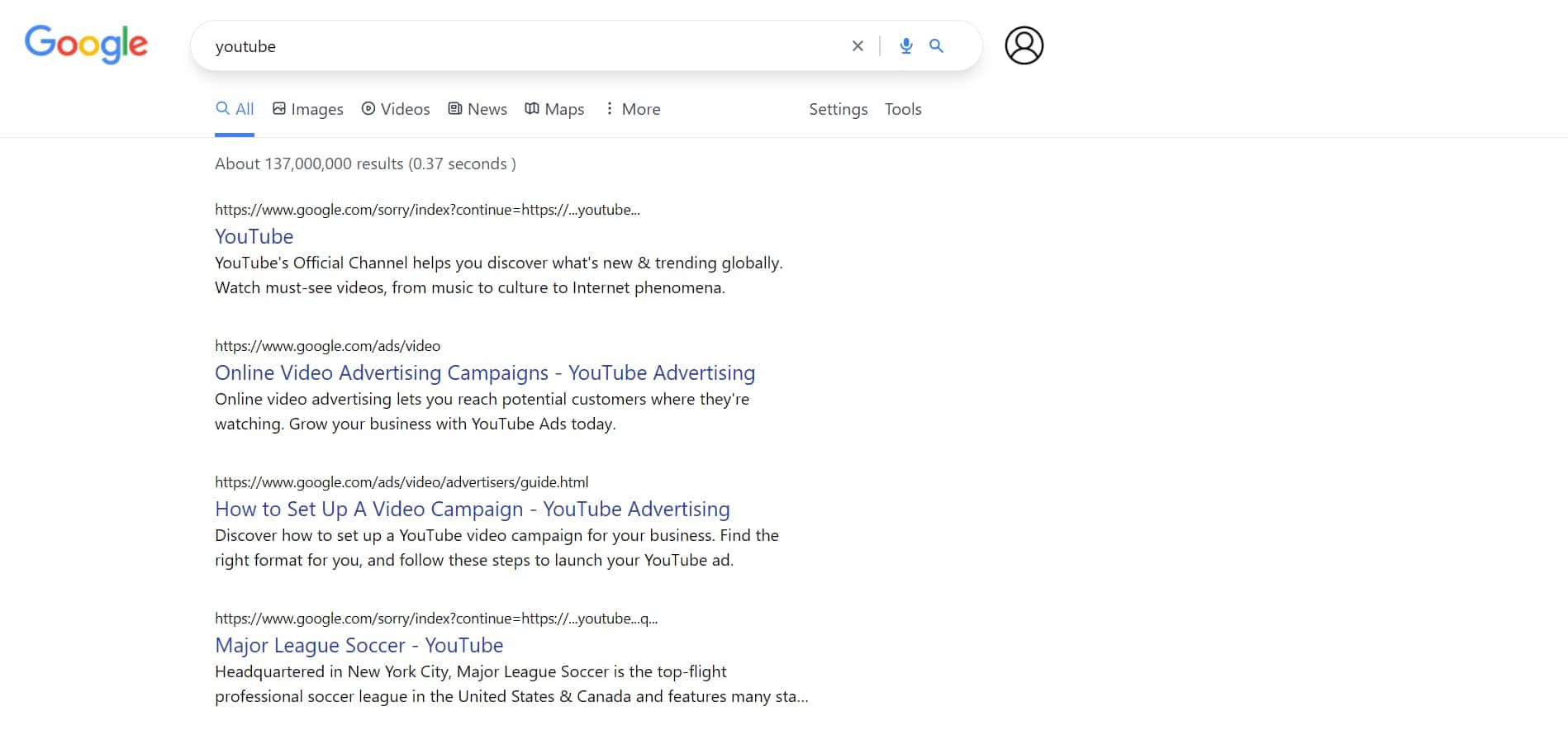Open the YouTube result title
The height and width of the screenshot is (735, 1568).
tap(254, 236)
